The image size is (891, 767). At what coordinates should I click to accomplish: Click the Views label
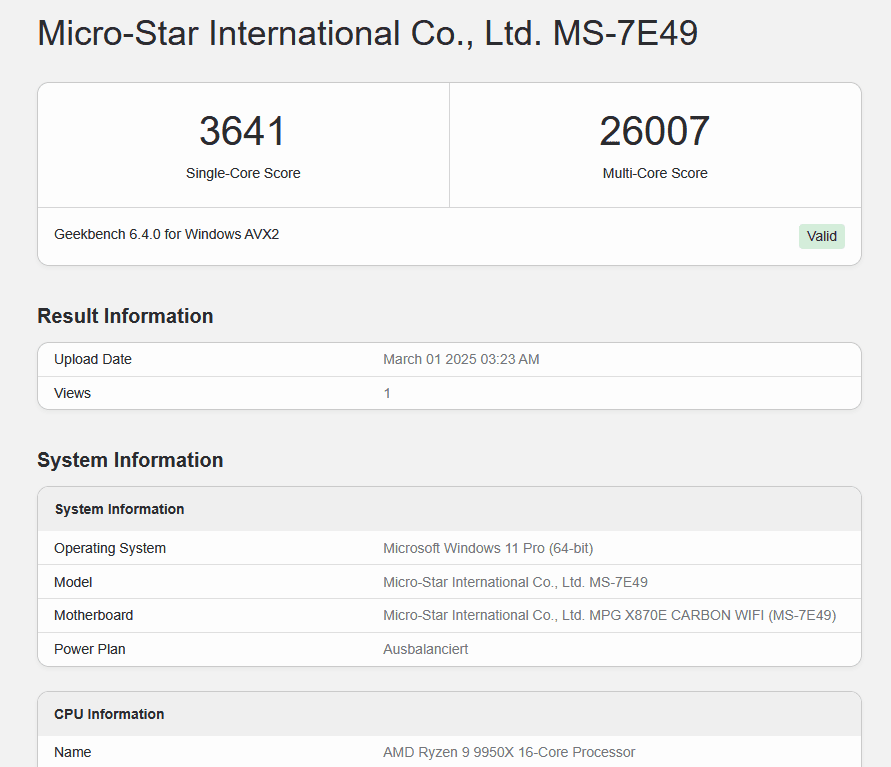point(72,393)
